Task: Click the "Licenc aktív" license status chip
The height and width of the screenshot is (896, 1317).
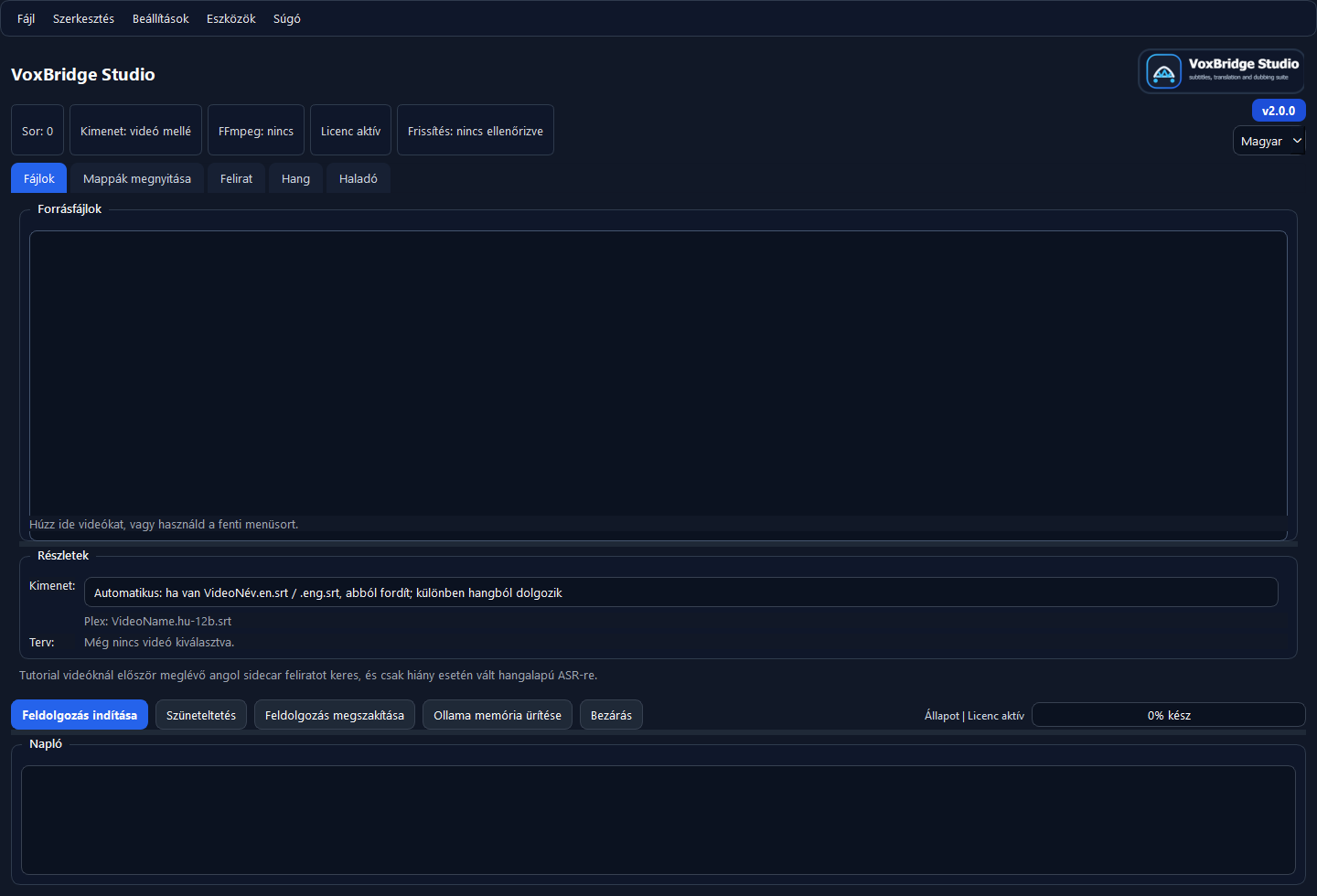Action: [x=350, y=129]
